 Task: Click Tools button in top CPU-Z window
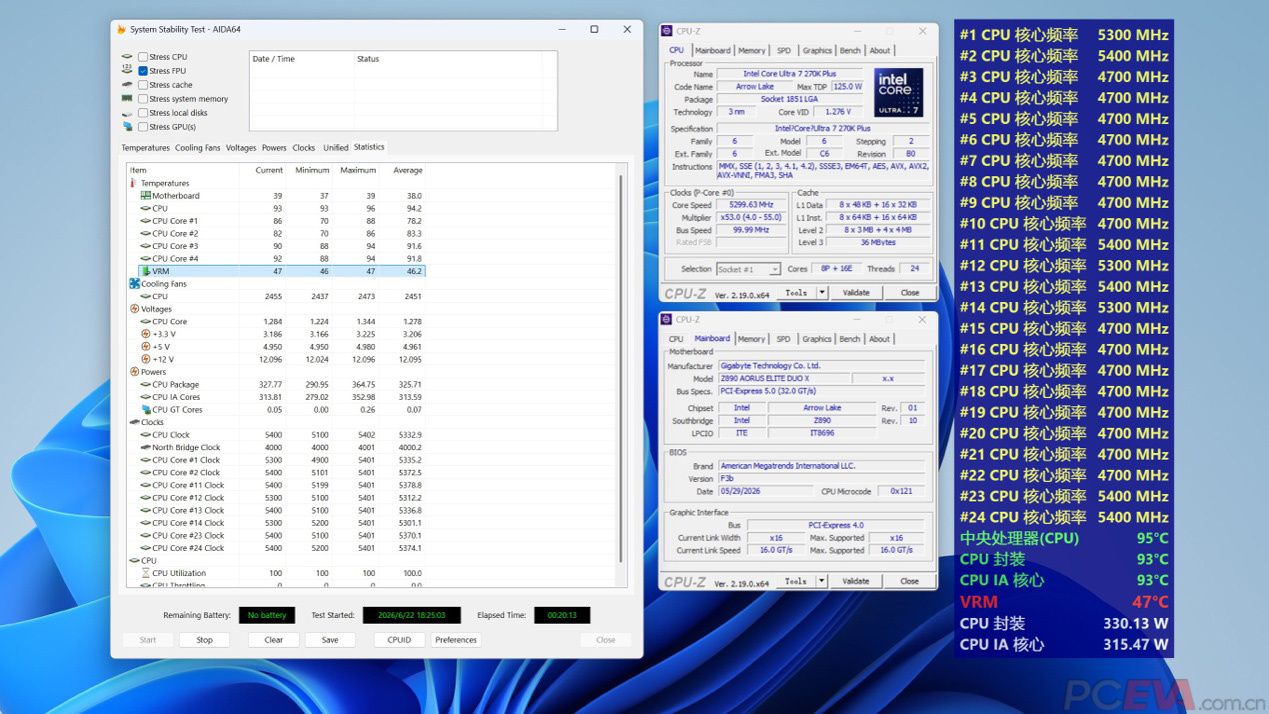[796, 293]
